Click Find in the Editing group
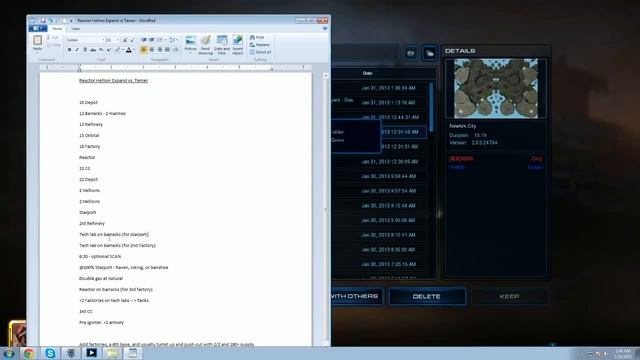This screenshot has height=360, width=640. click(x=257, y=37)
